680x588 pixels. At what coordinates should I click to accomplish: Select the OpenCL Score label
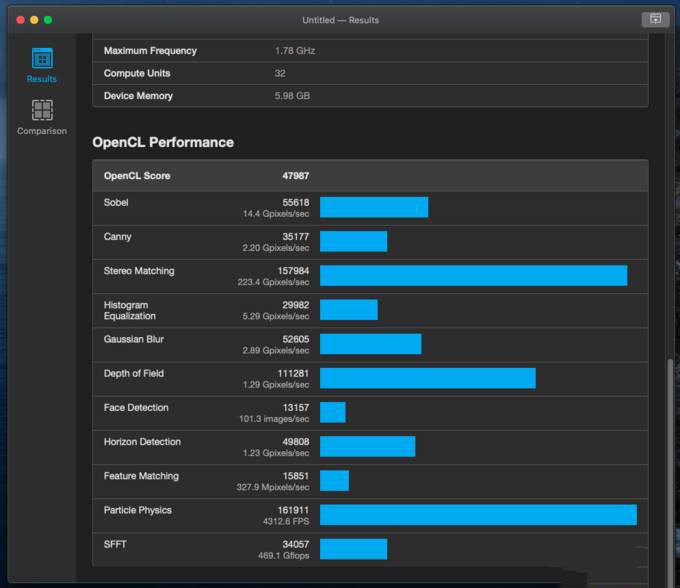pyautogui.click(x=137, y=176)
